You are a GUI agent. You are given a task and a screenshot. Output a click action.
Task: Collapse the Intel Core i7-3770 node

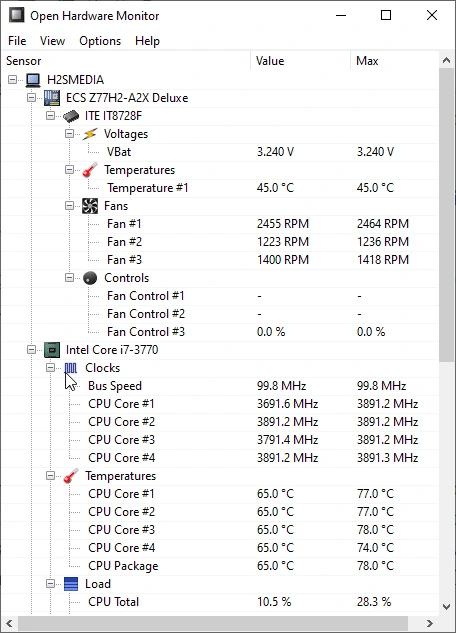pyautogui.click(x=31, y=349)
